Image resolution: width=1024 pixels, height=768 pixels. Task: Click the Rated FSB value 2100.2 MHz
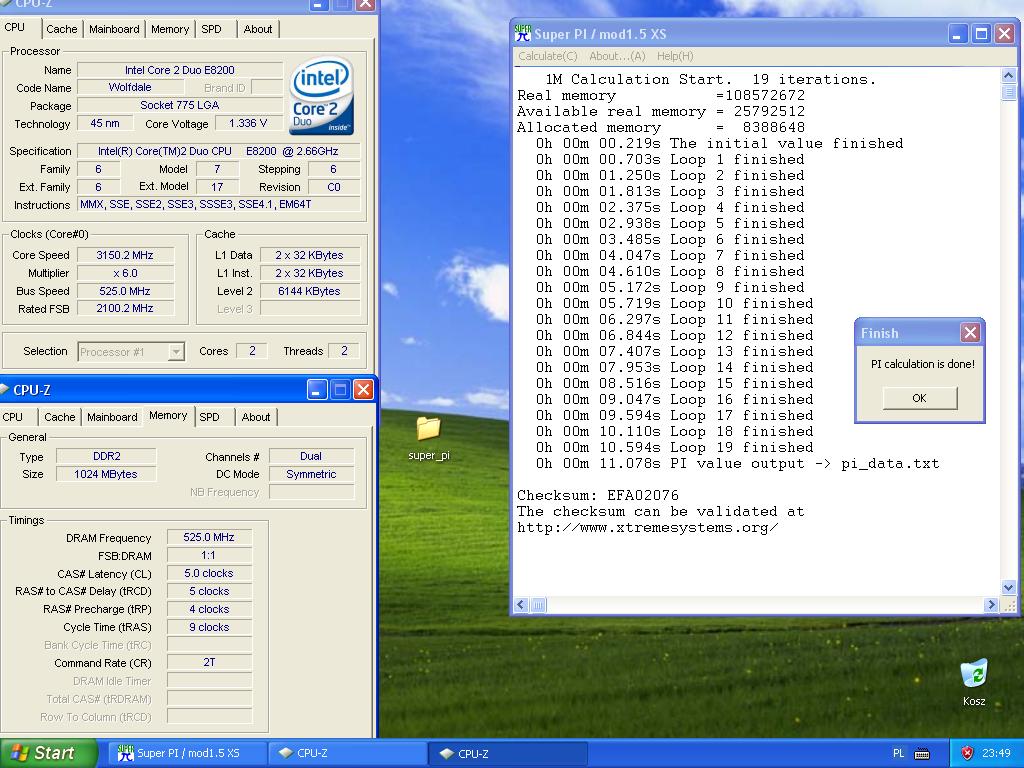pyautogui.click(x=125, y=308)
